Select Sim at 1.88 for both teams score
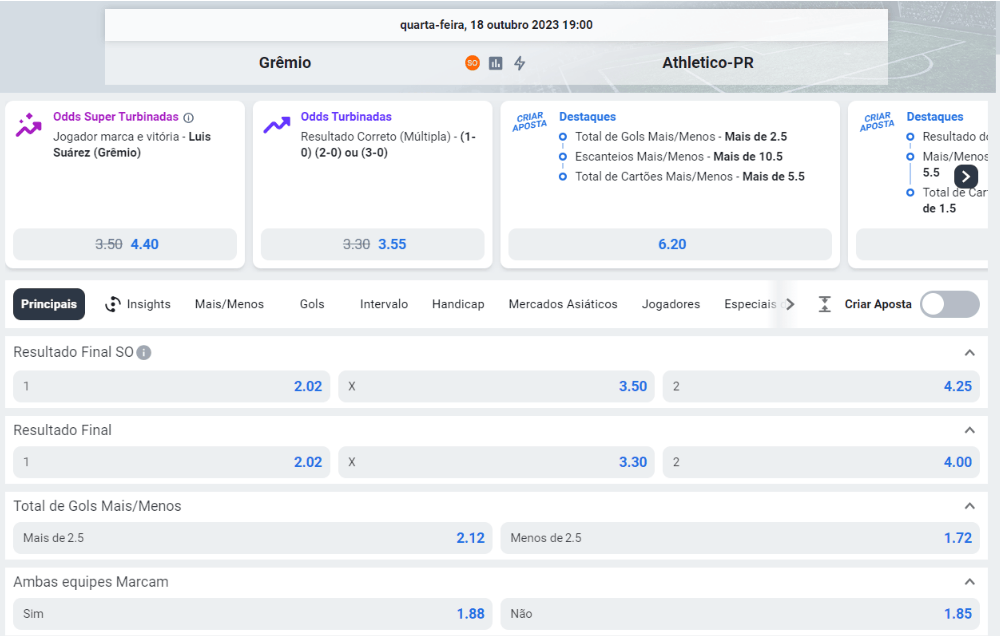The image size is (1000, 636). [253, 614]
